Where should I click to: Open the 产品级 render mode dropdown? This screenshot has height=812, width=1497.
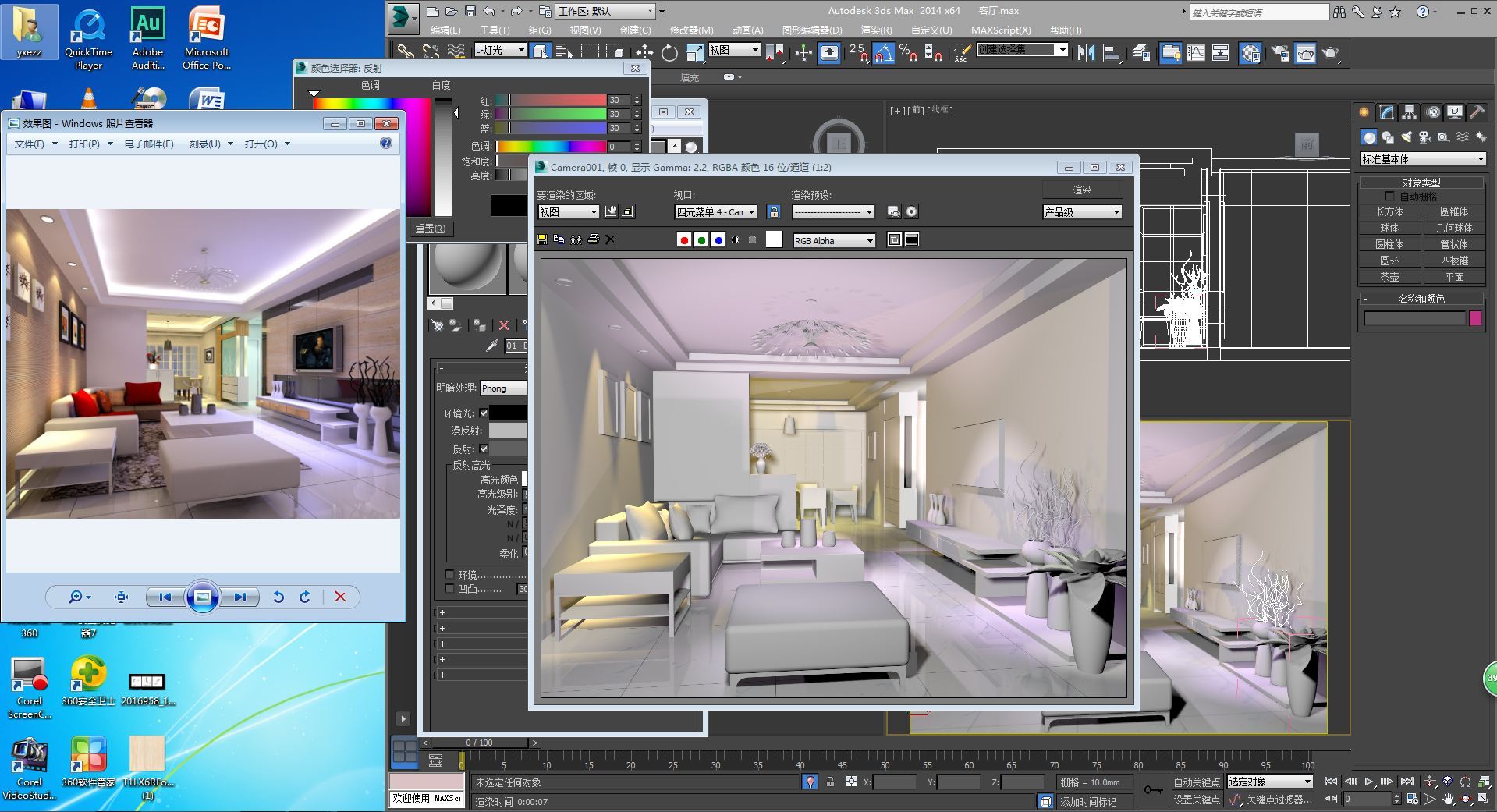click(1082, 212)
